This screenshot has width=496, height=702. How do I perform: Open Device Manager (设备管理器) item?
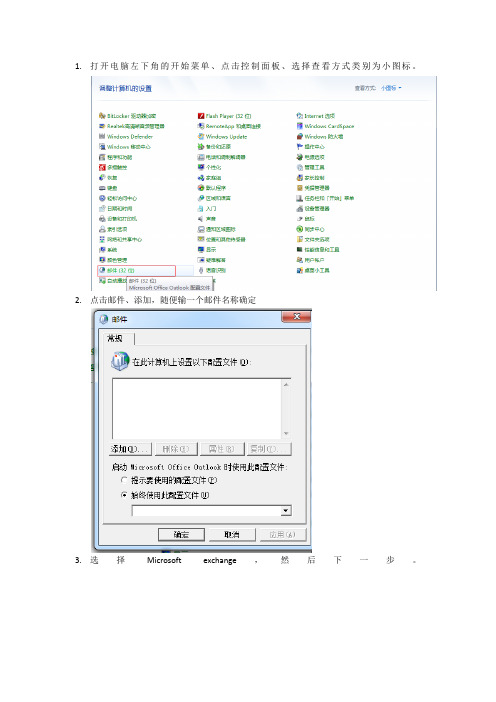tap(313, 209)
